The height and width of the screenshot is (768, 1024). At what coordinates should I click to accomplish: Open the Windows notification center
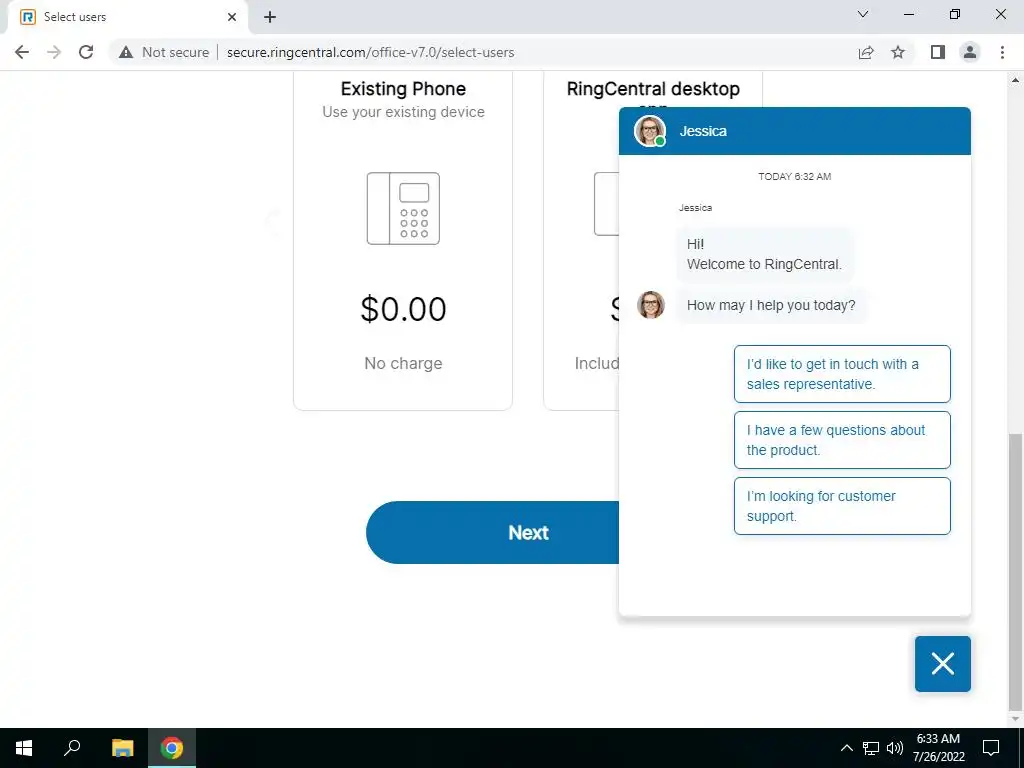tap(991, 748)
